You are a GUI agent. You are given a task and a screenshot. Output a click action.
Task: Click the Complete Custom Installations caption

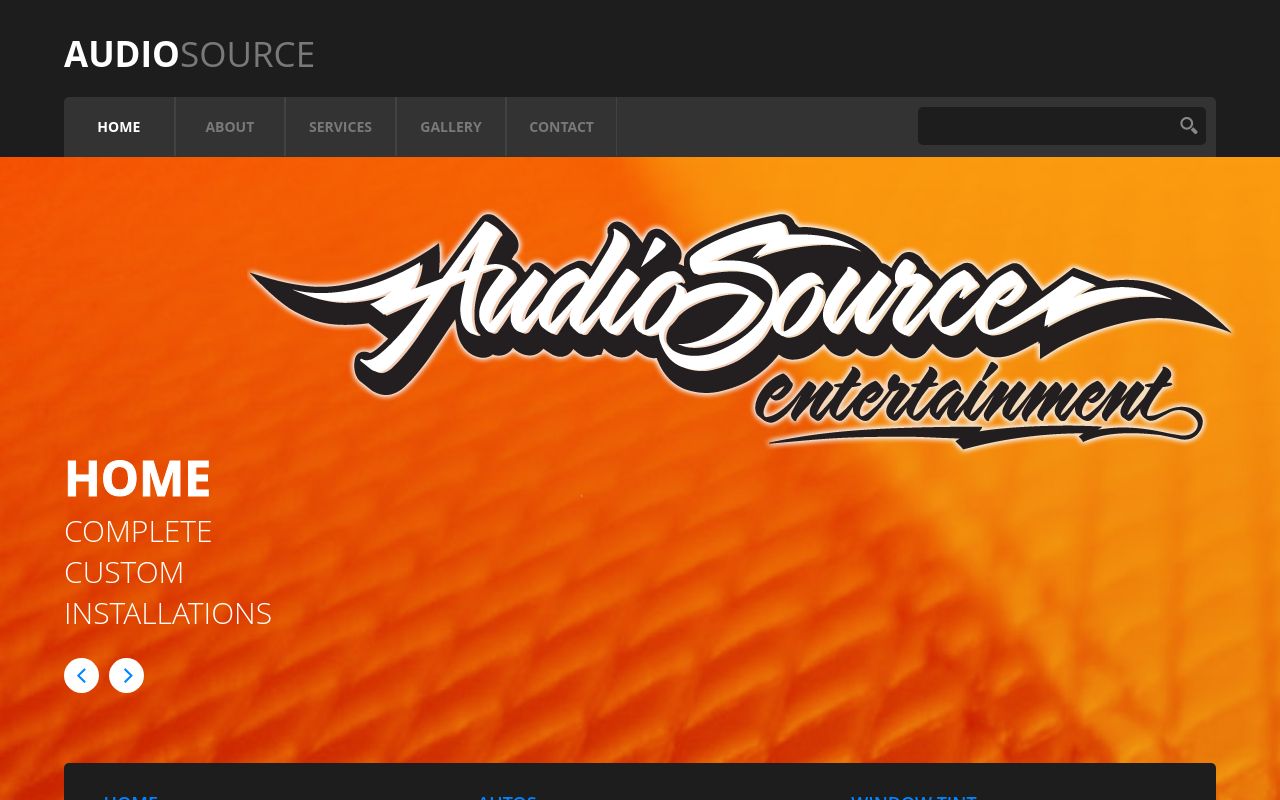pyautogui.click(x=168, y=572)
